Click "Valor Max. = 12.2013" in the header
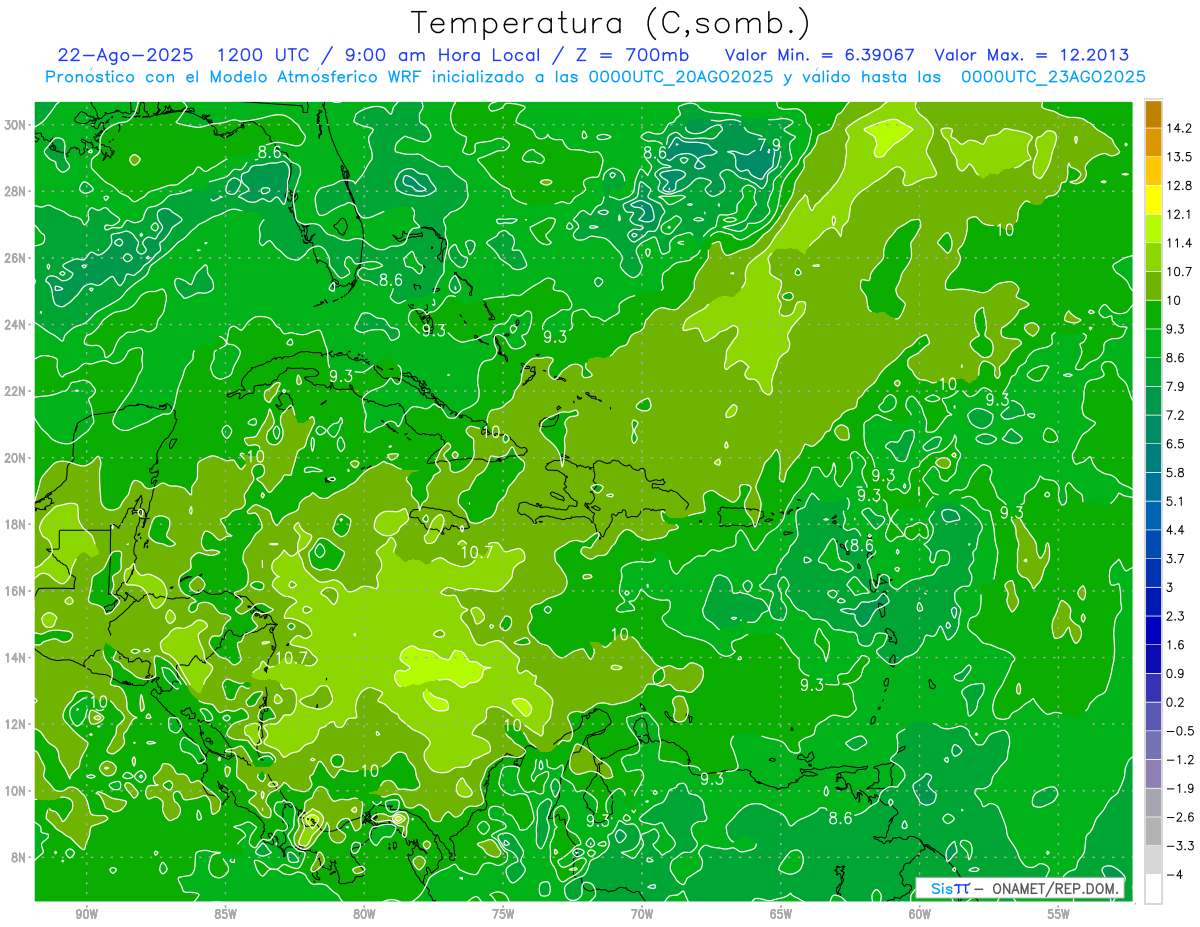 pos(1031,55)
